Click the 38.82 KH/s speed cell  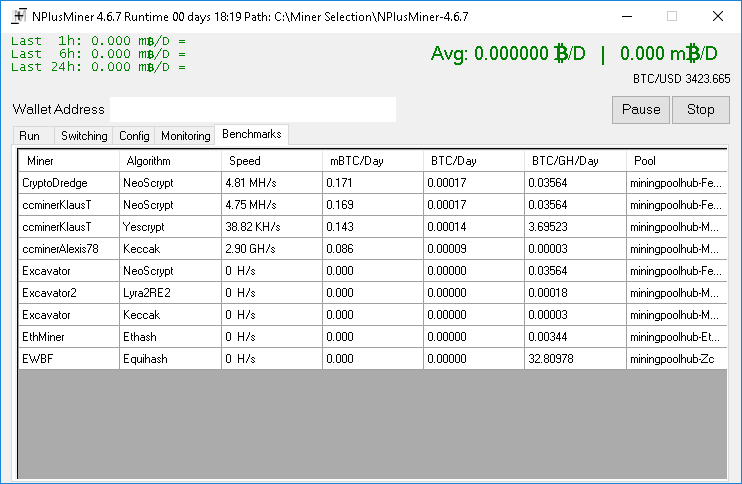tap(272, 227)
